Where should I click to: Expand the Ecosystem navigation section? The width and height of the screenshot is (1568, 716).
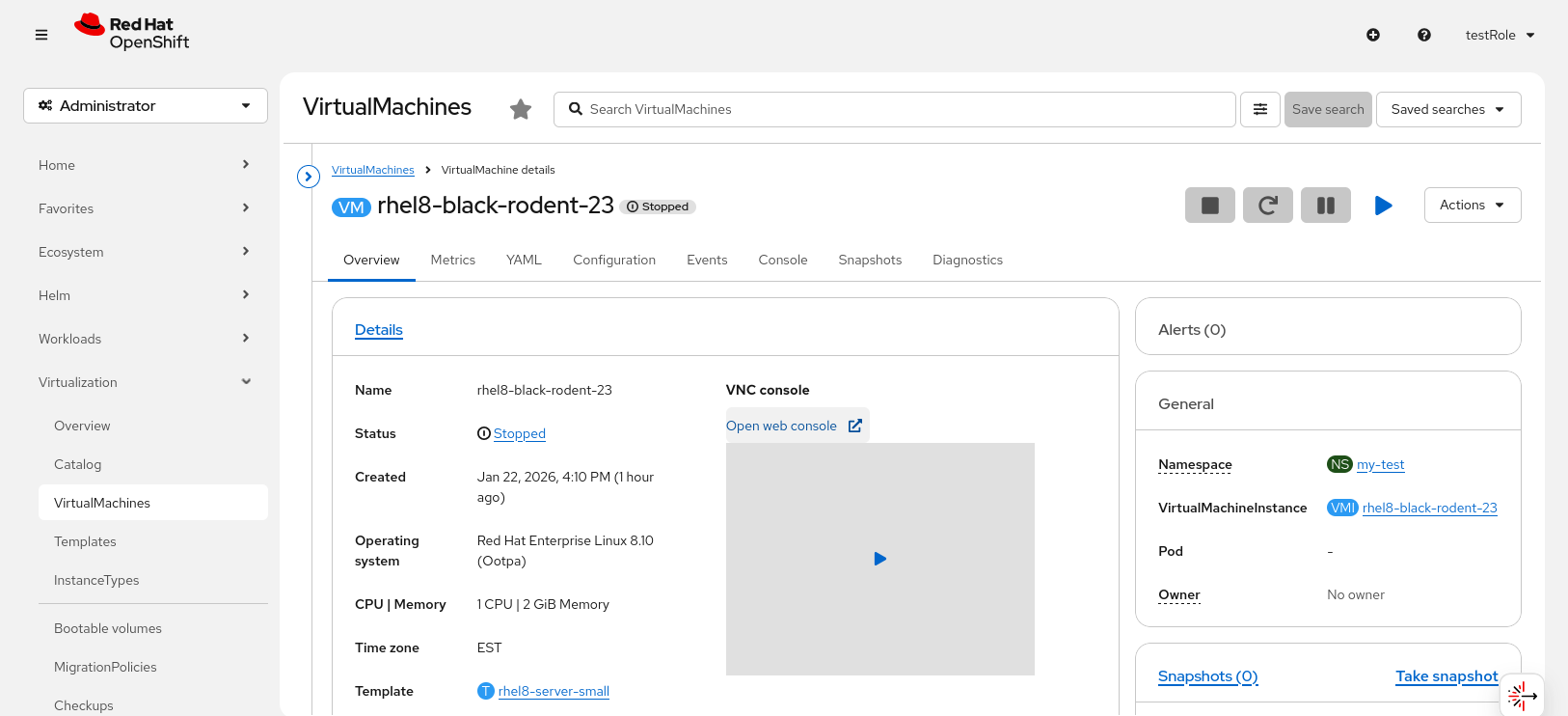(146, 252)
